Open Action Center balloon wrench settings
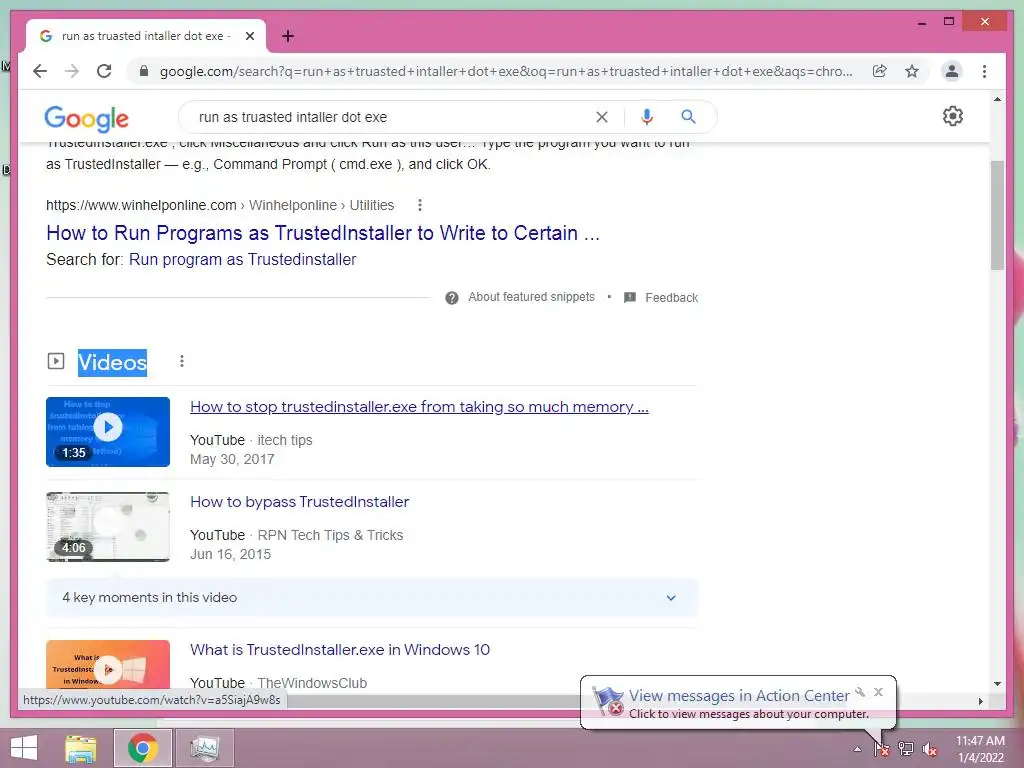The image size is (1024, 768). pos(861,692)
